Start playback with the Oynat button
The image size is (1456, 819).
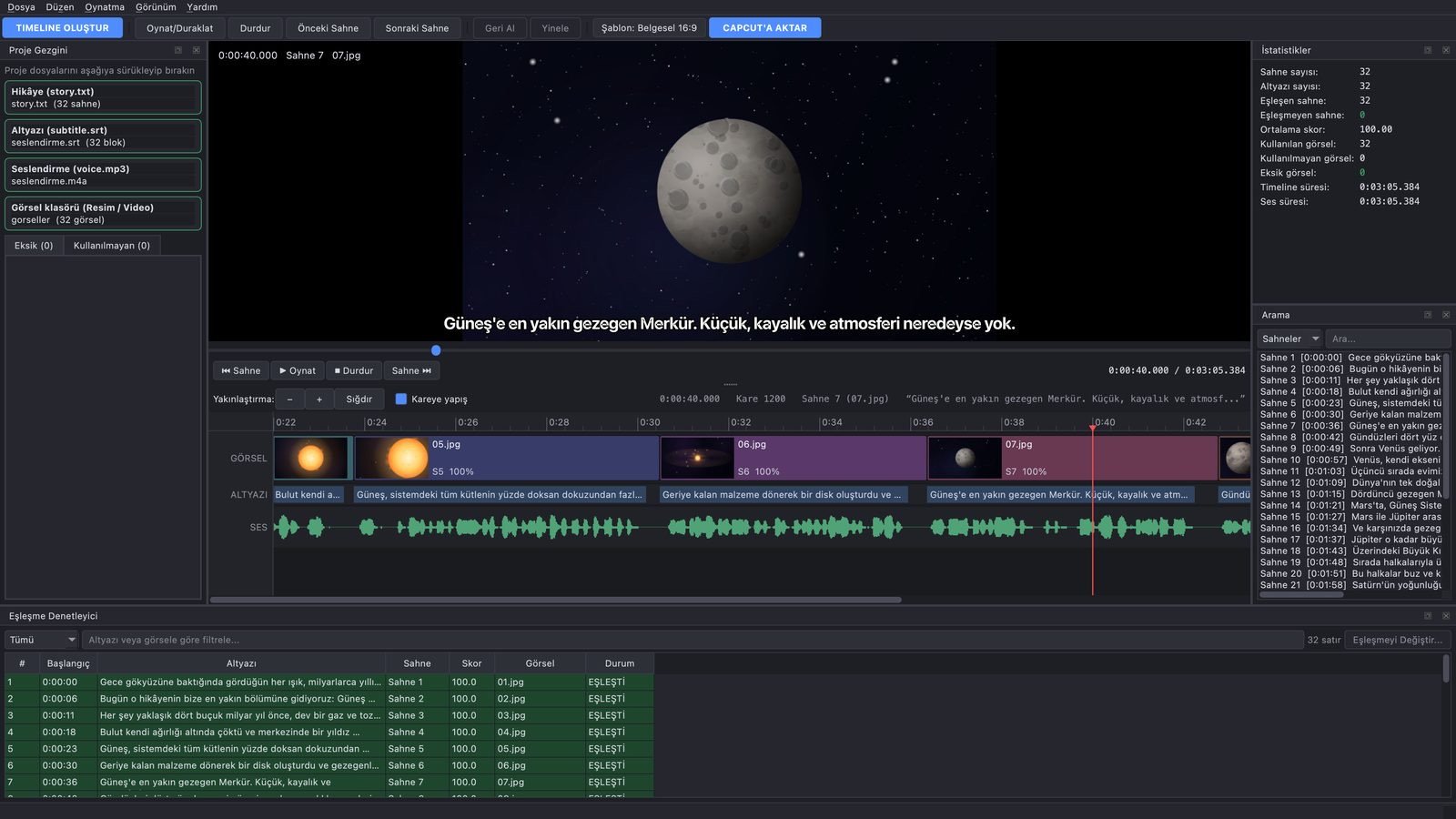point(298,370)
